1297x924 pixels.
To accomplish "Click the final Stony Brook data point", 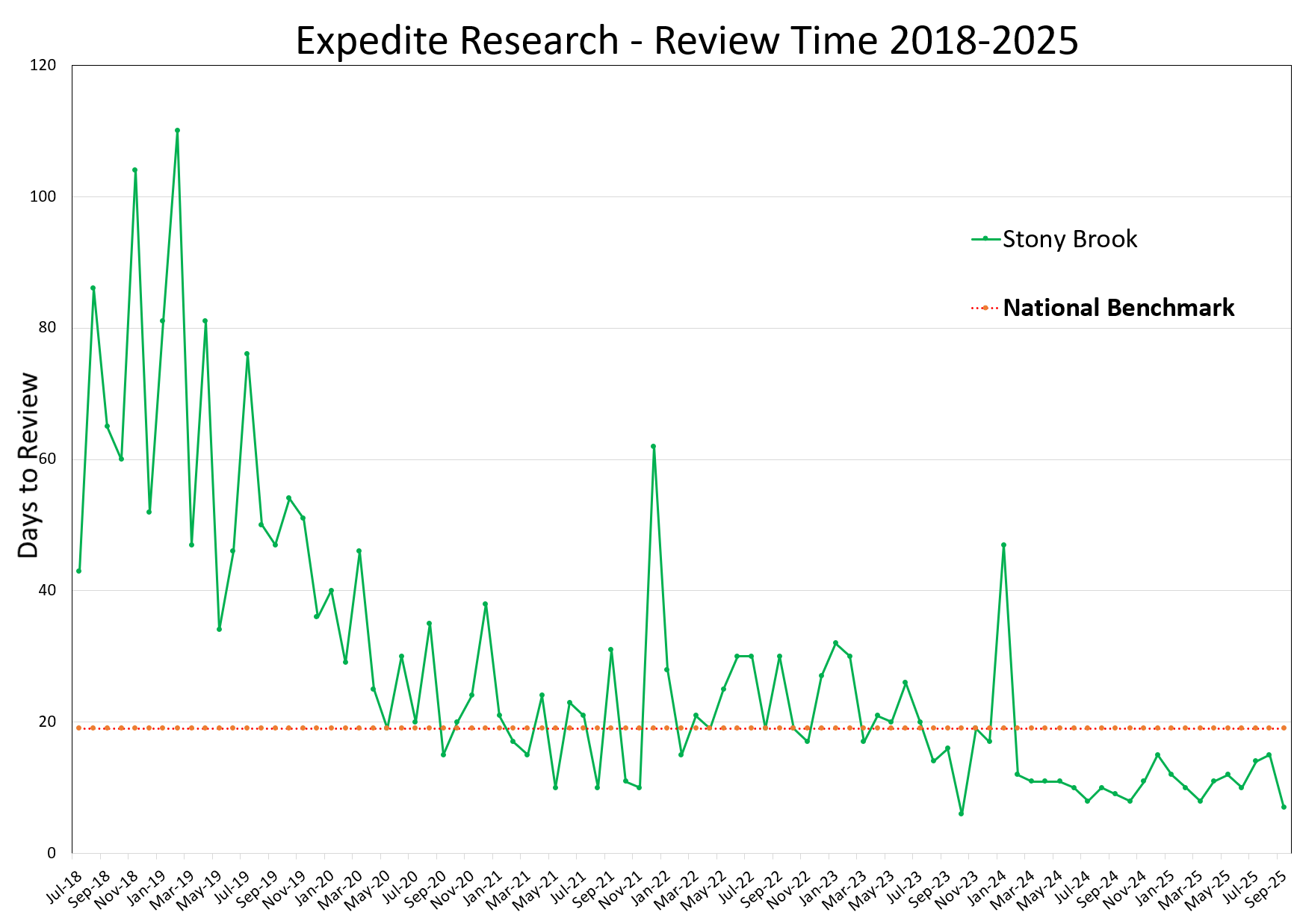I will tap(1284, 807).
